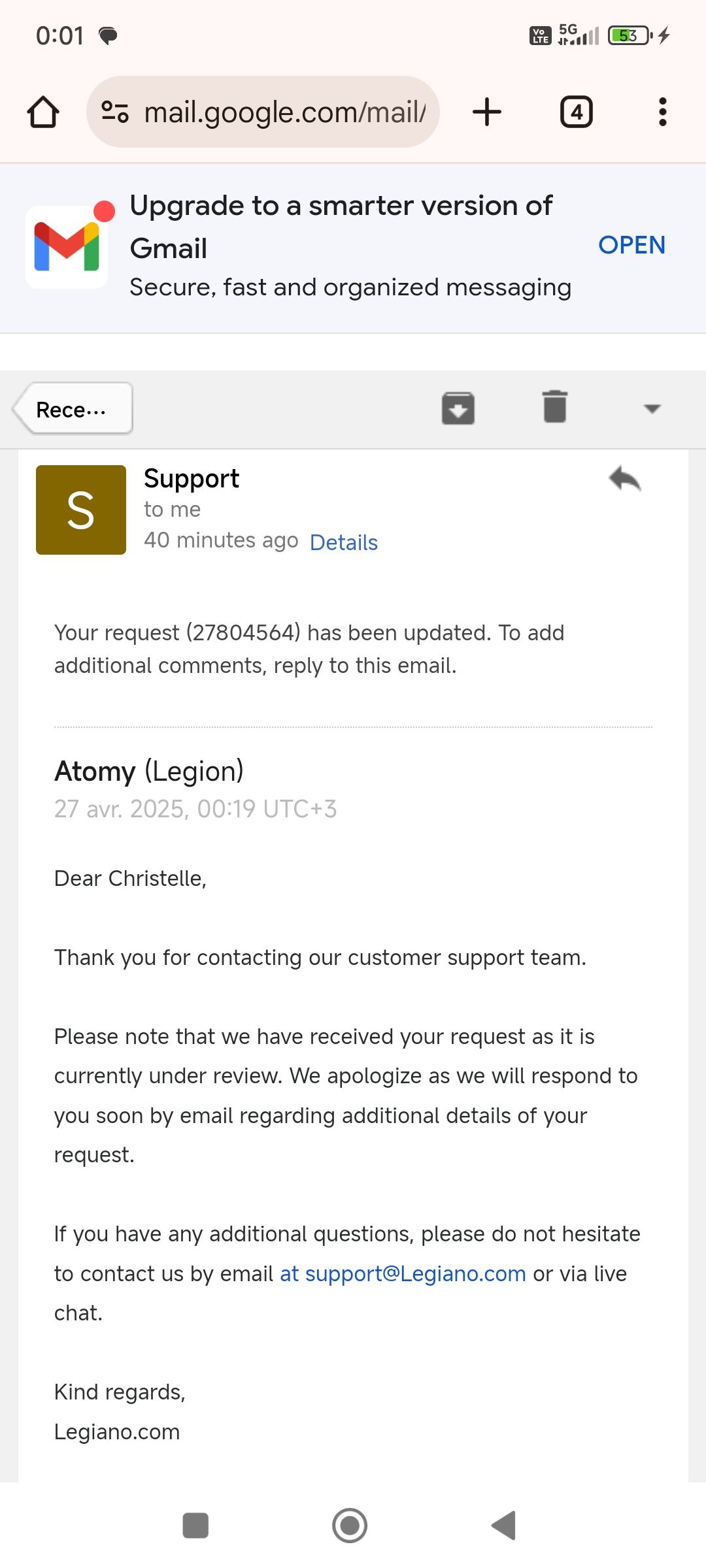The width and height of the screenshot is (706, 1568).
Task: Open recent apps with square button
Action: click(195, 1526)
